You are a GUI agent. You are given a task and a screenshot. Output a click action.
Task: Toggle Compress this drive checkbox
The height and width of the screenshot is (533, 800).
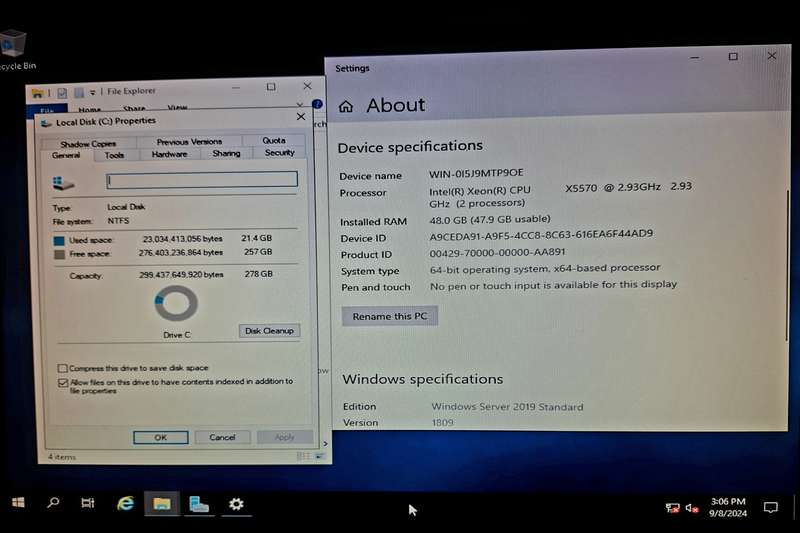[62, 368]
